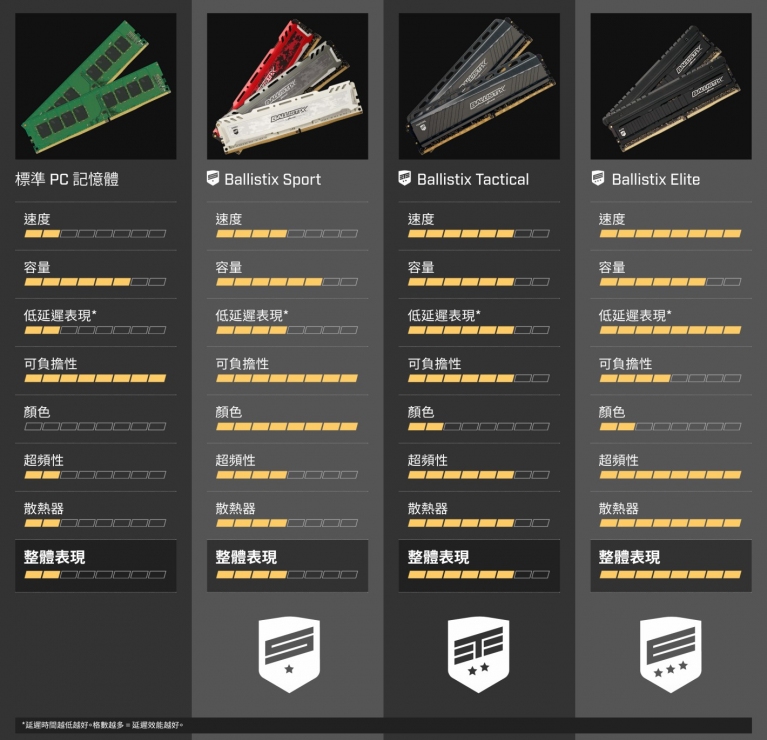767x740 pixels.
Task: Click the Ballistix Elite three-star shield badge
Action: click(x=671, y=654)
